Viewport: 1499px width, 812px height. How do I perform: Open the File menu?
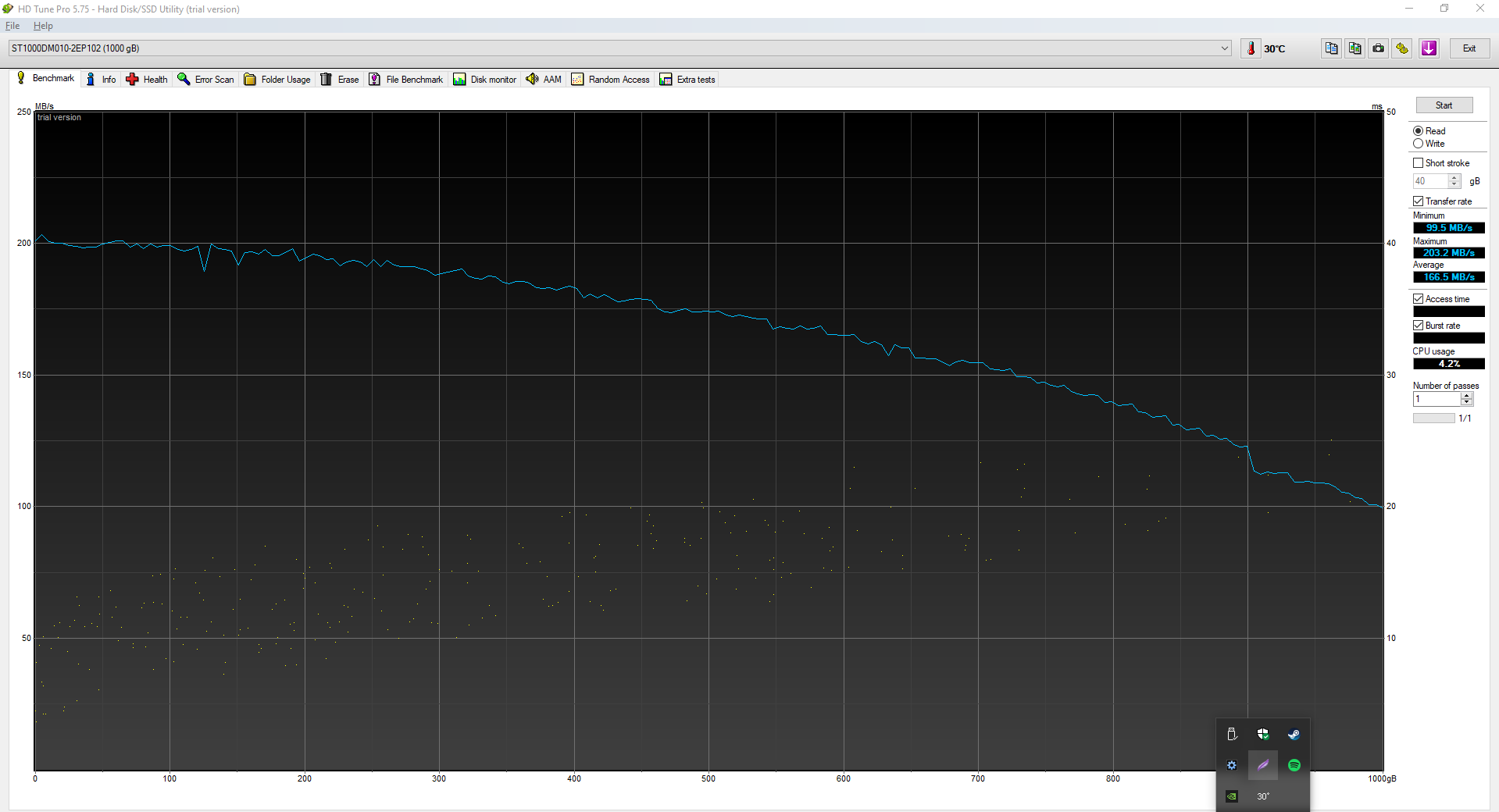(12, 26)
